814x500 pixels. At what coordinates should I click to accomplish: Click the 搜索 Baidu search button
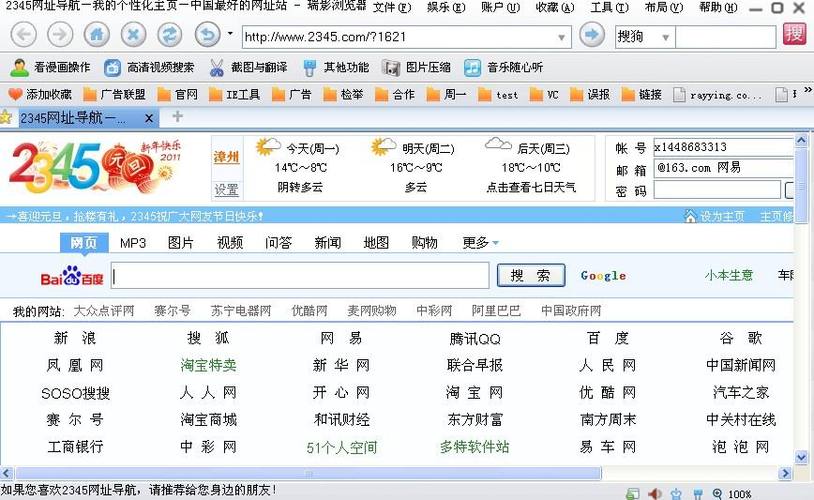click(x=530, y=276)
